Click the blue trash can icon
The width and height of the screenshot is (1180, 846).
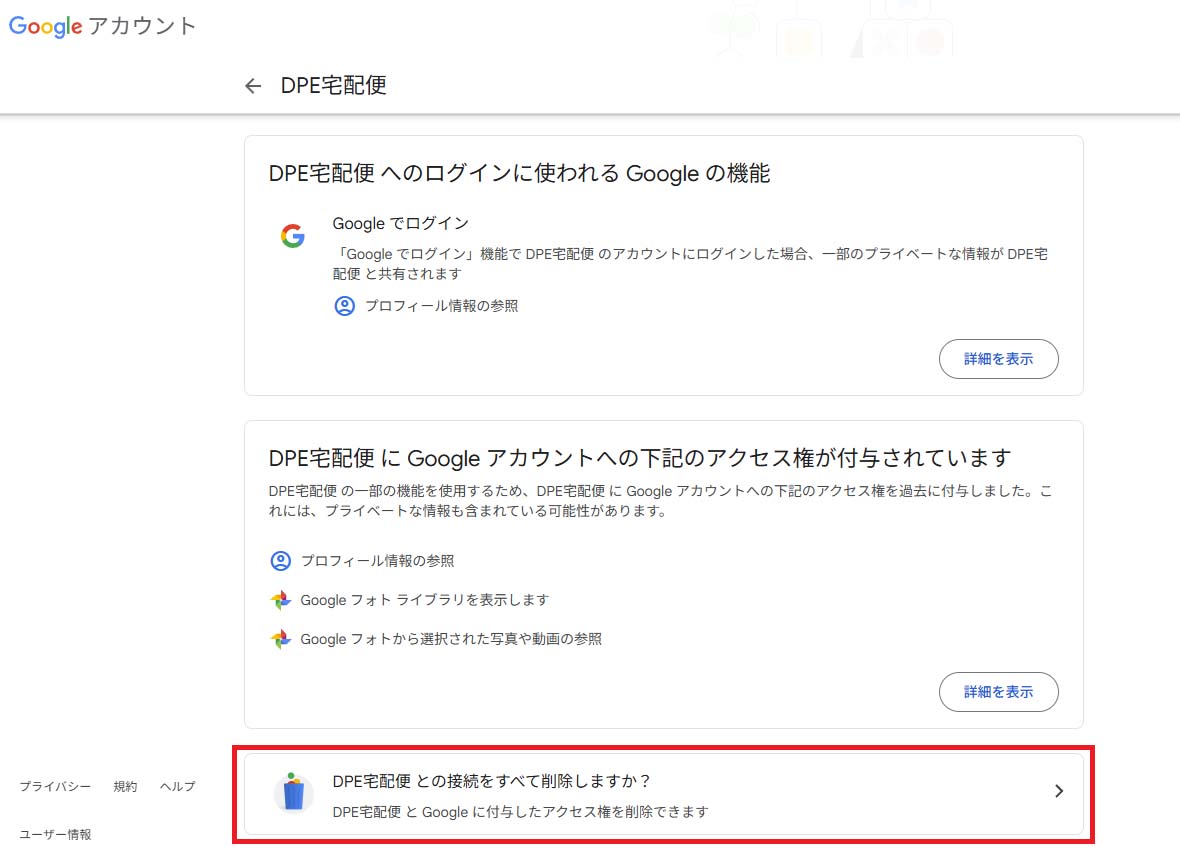[x=293, y=793]
